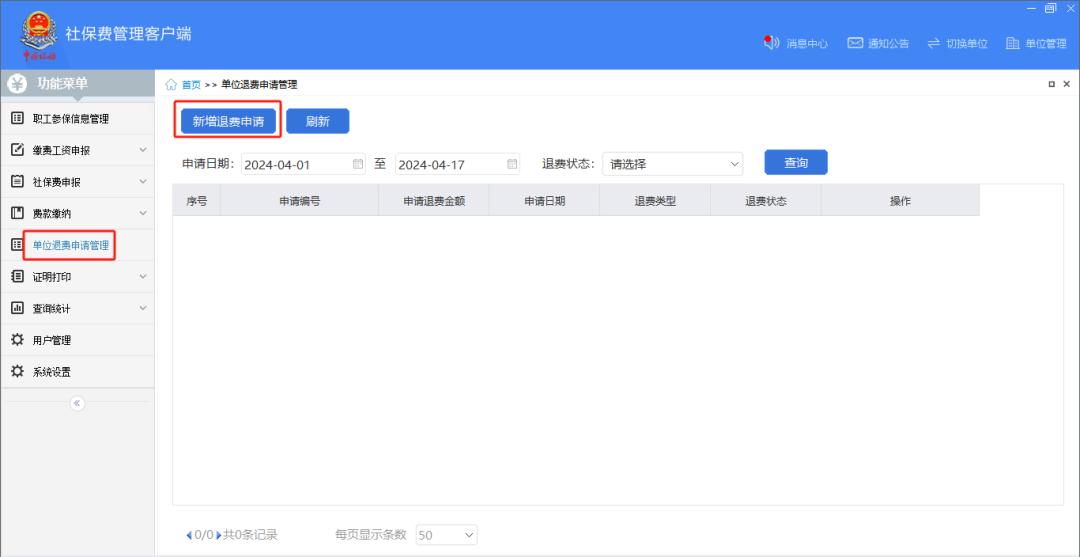Image resolution: width=1080 pixels, height=557 pixels.
Task: Select 职工参保信息管理 in sidebar
Action: coord(70,119)
